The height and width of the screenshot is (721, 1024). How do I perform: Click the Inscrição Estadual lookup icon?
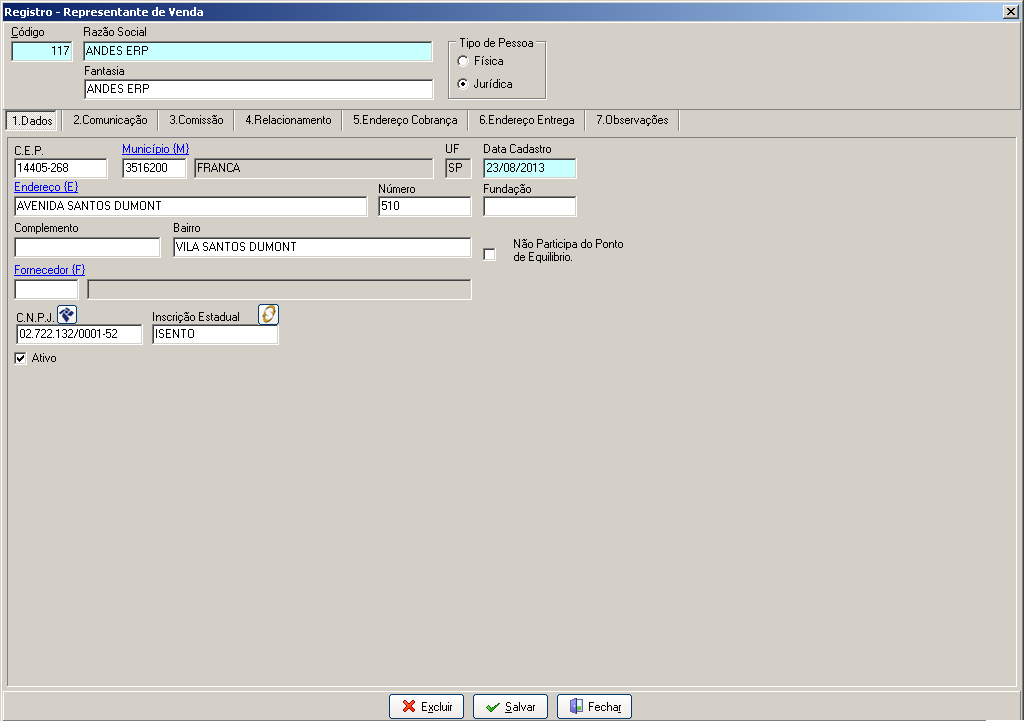(268, 315)
